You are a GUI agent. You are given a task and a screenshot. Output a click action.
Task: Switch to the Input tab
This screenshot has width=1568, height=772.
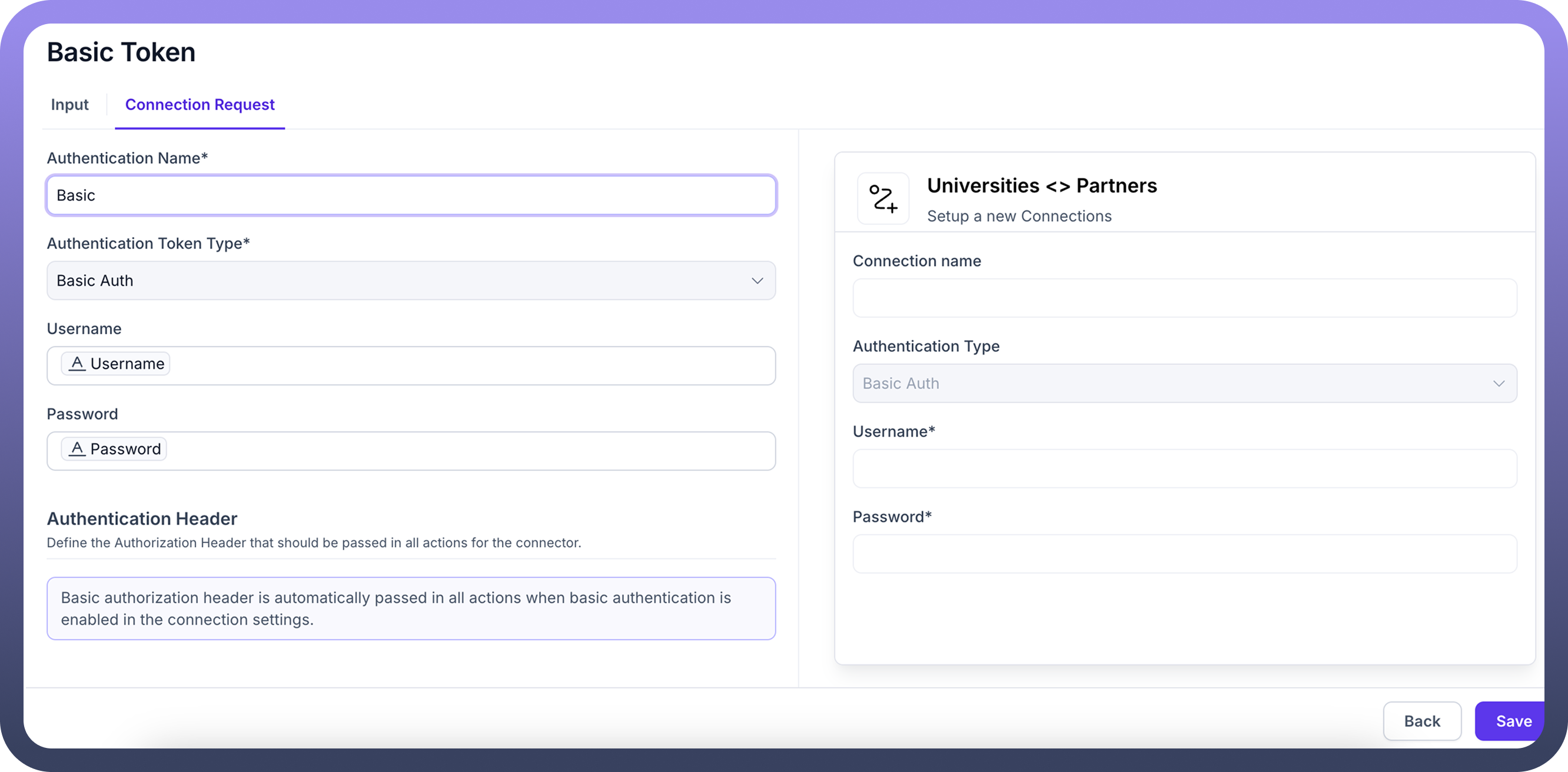[69, 105]
